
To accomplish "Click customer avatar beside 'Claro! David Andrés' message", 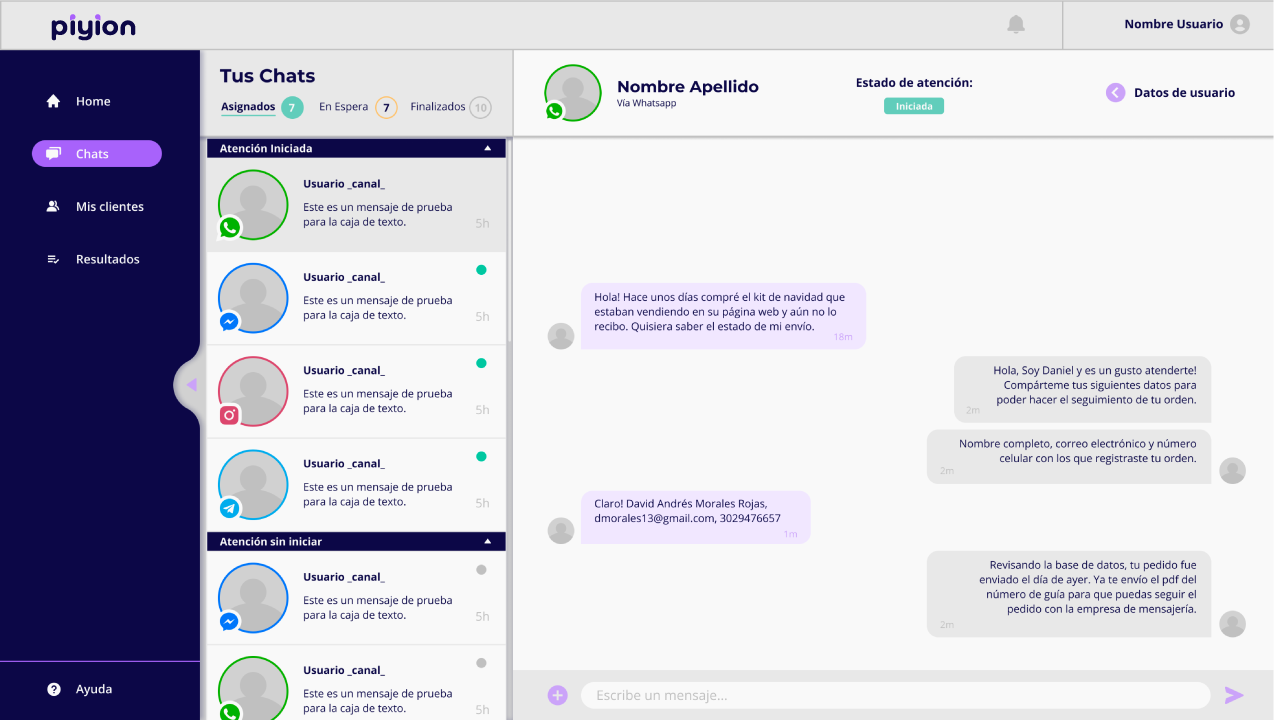I will (561, 531).
